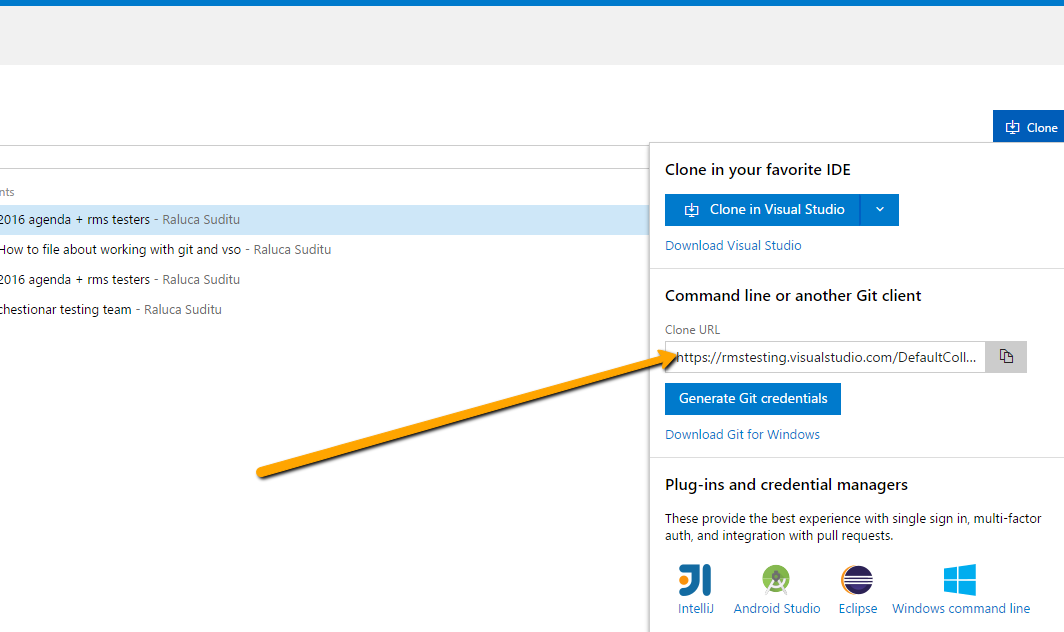Select 'chestionar testing team' commit row

(x=324, y=310)
